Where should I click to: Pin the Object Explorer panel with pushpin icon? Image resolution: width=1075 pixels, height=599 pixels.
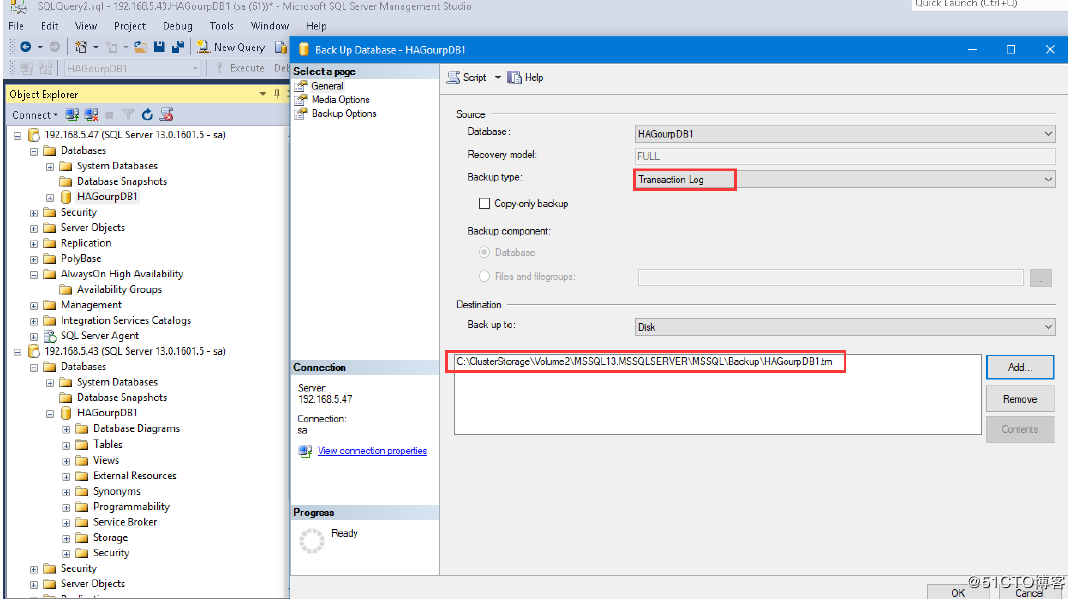click(277, 94)
